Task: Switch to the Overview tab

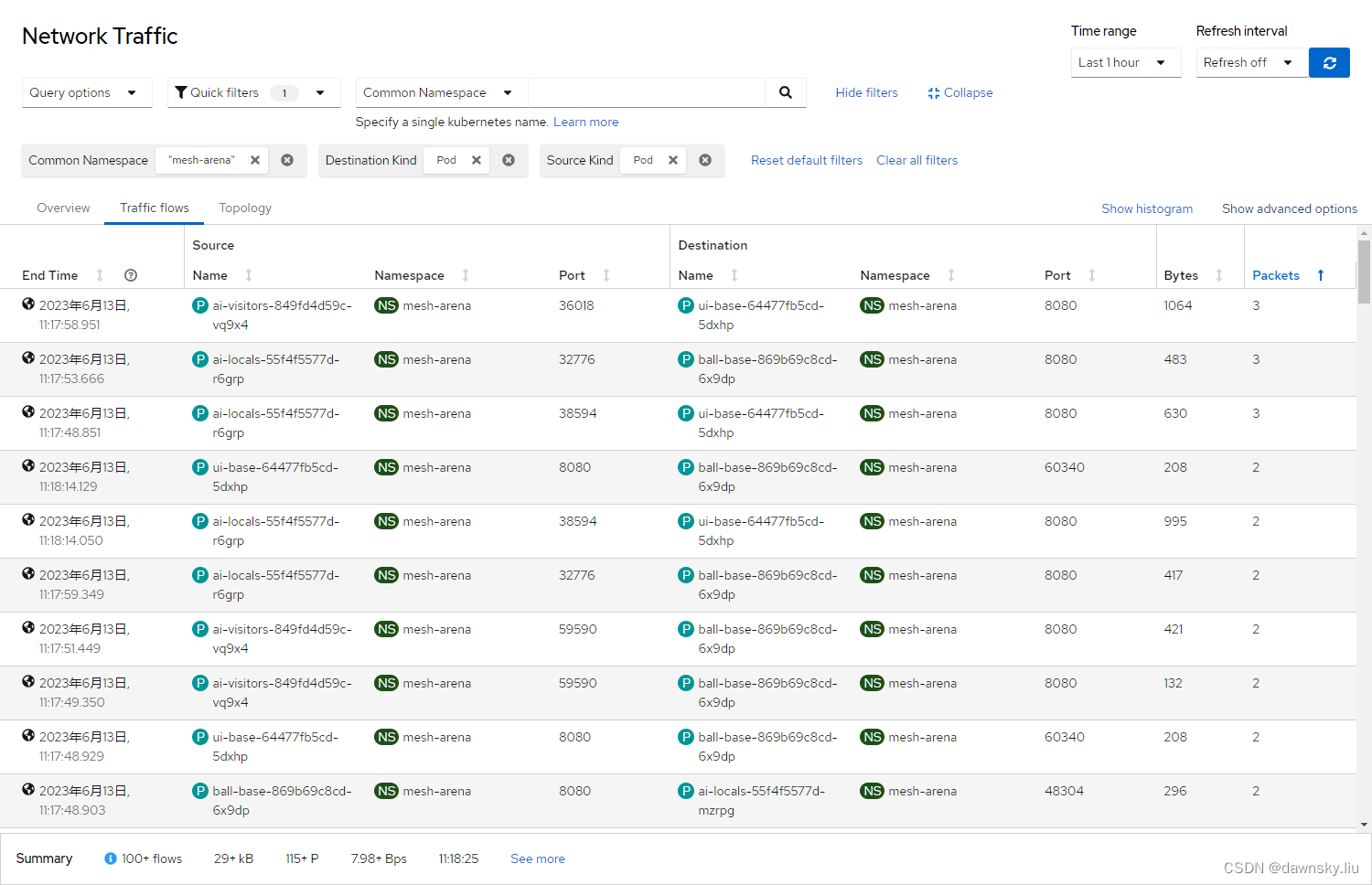Action: click(x=63, y=208)
